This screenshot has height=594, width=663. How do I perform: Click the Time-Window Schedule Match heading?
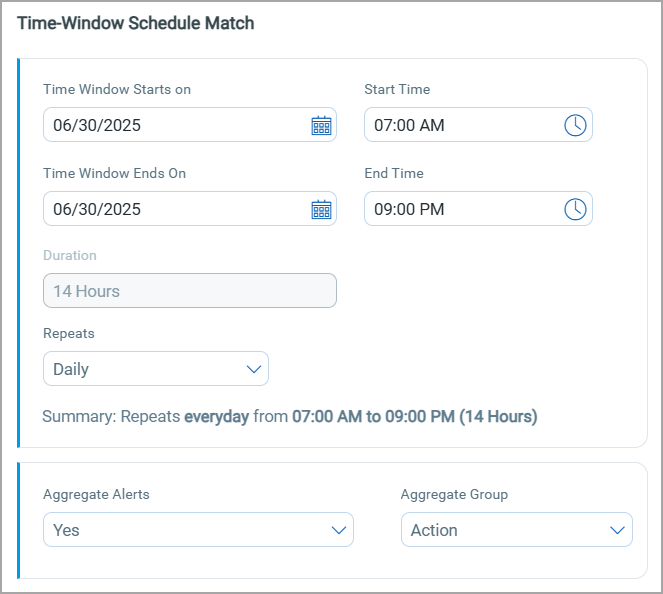pos(136,23)
